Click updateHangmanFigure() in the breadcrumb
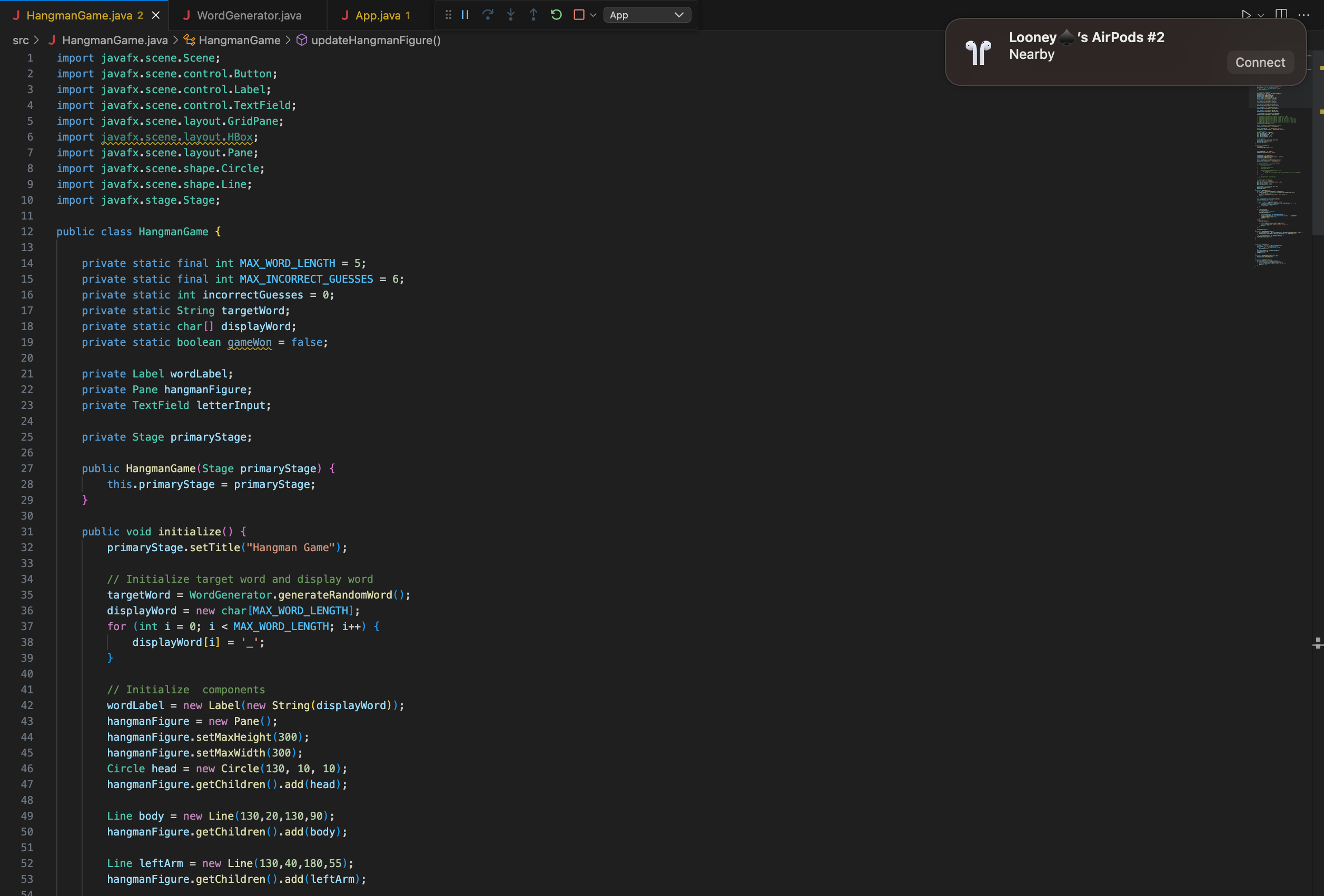This screenshot has height=896, width=1324. point(376,40)
